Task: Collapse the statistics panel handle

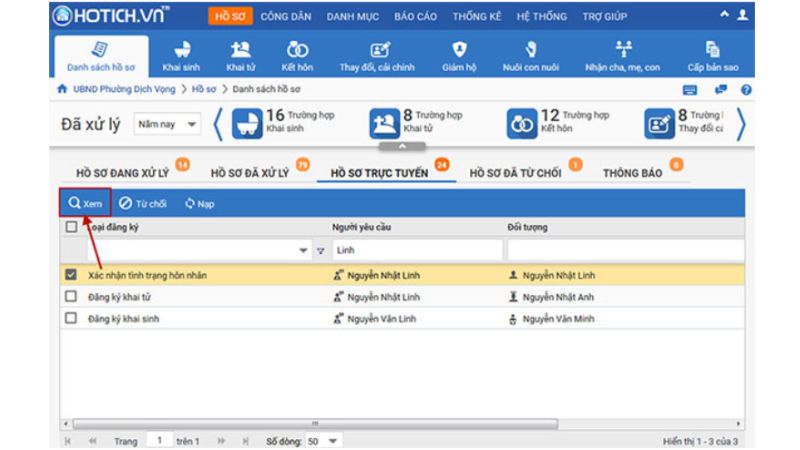Action: pos(402,147)
